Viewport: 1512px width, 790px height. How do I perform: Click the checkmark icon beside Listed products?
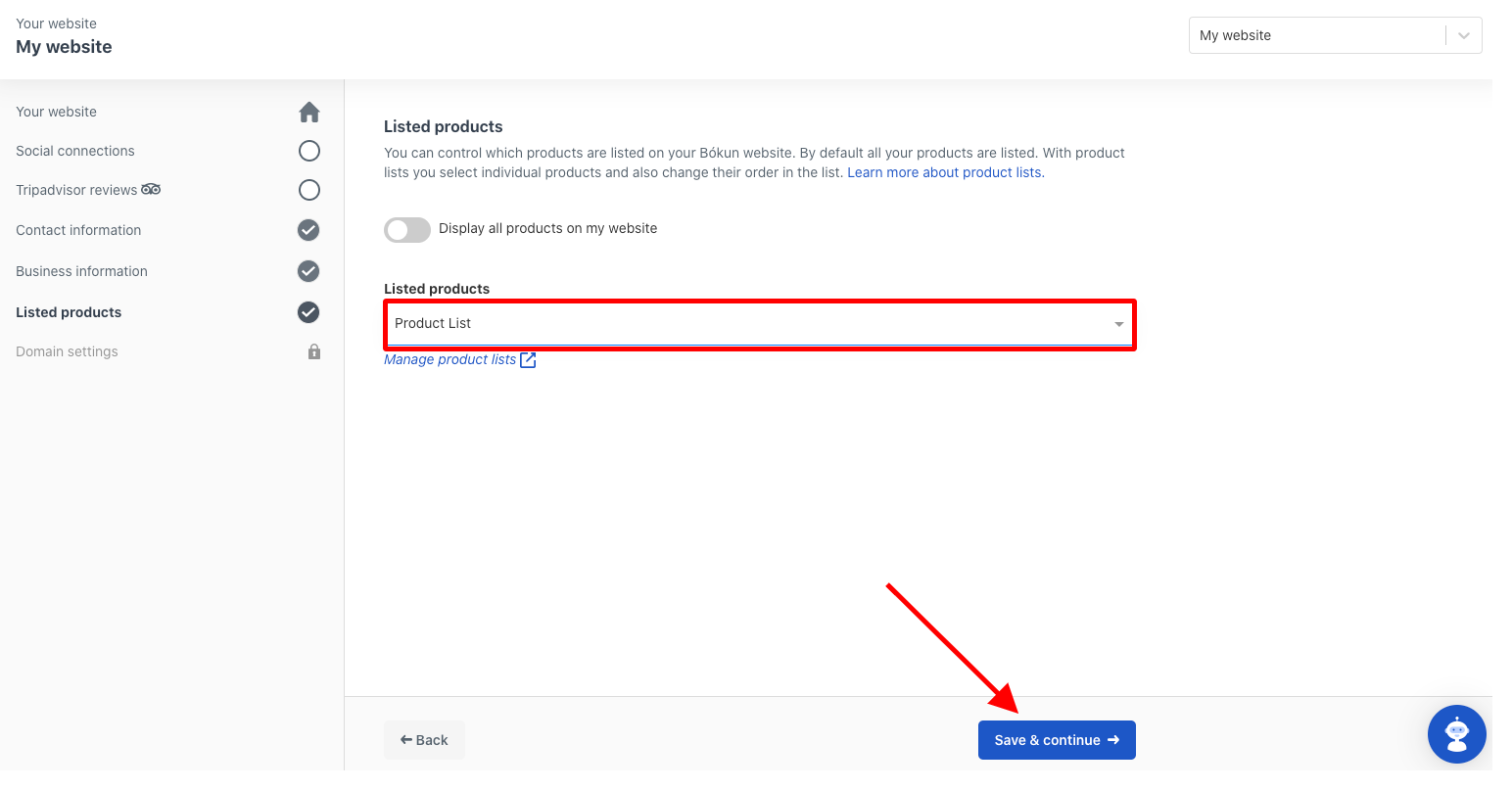tap(308, 312)
